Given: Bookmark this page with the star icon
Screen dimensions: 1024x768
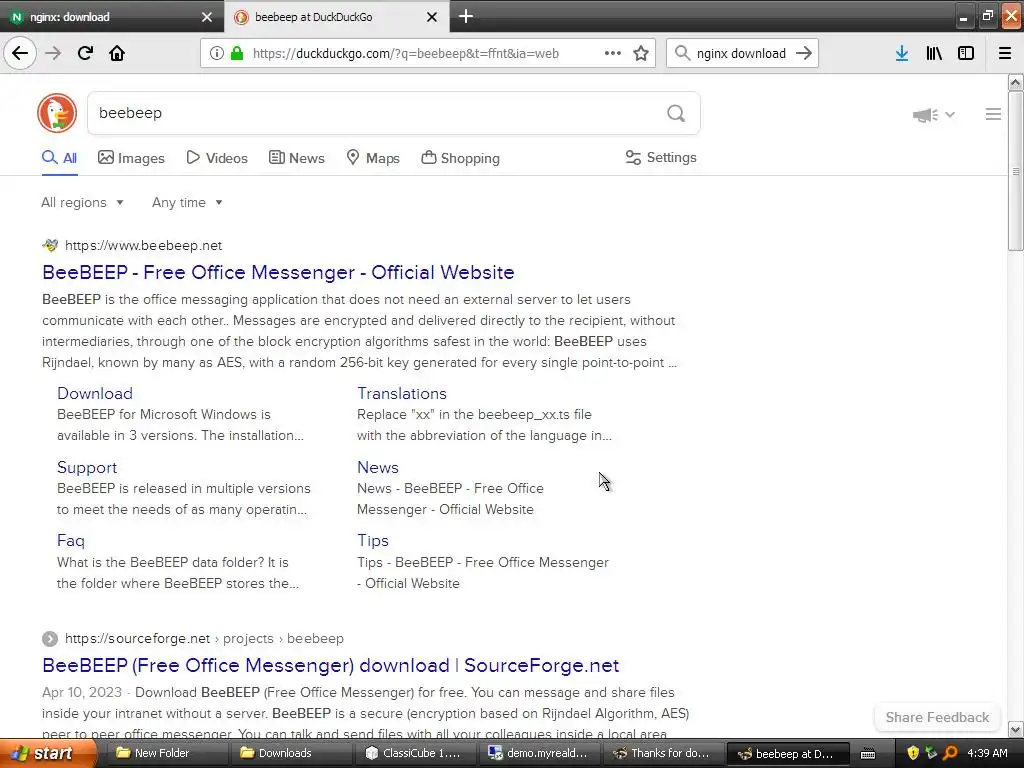Looking at the screenshot, I should point(641,53).
